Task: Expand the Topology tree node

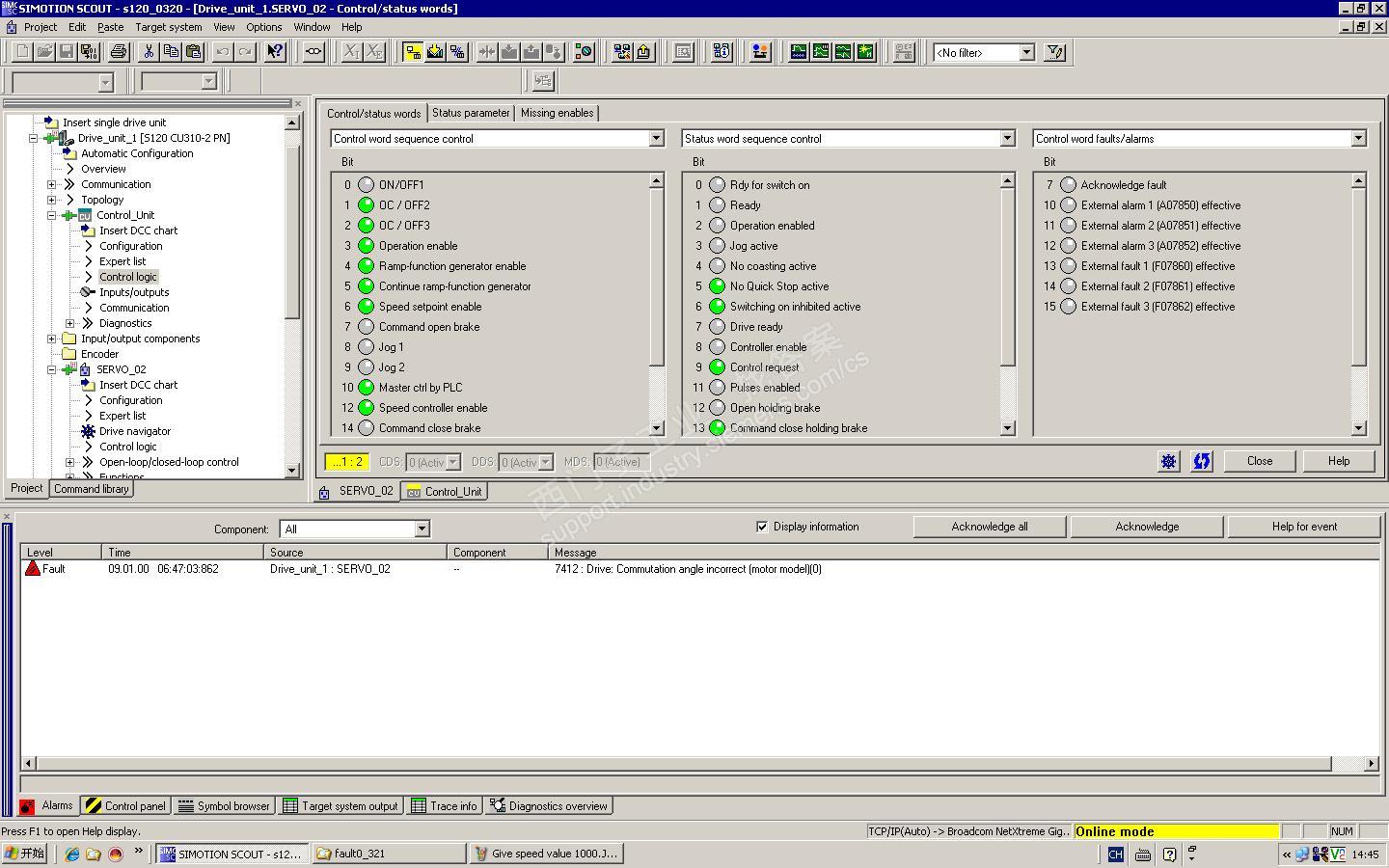Action: (x=52, y=200)
